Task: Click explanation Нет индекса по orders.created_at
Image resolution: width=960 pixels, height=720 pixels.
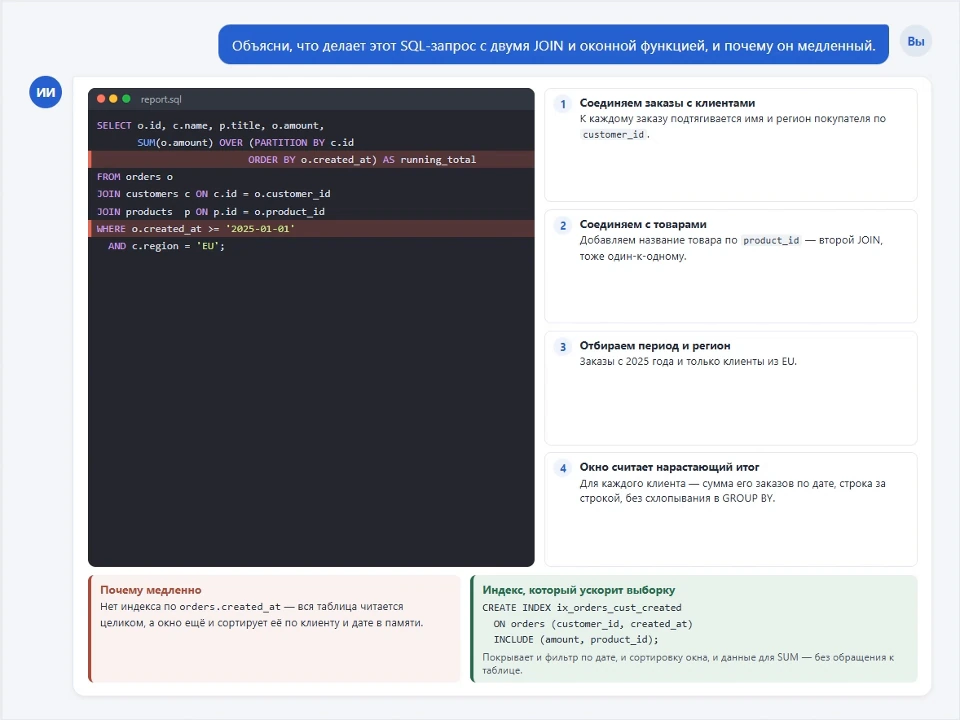Action: [x=261, y=615]
